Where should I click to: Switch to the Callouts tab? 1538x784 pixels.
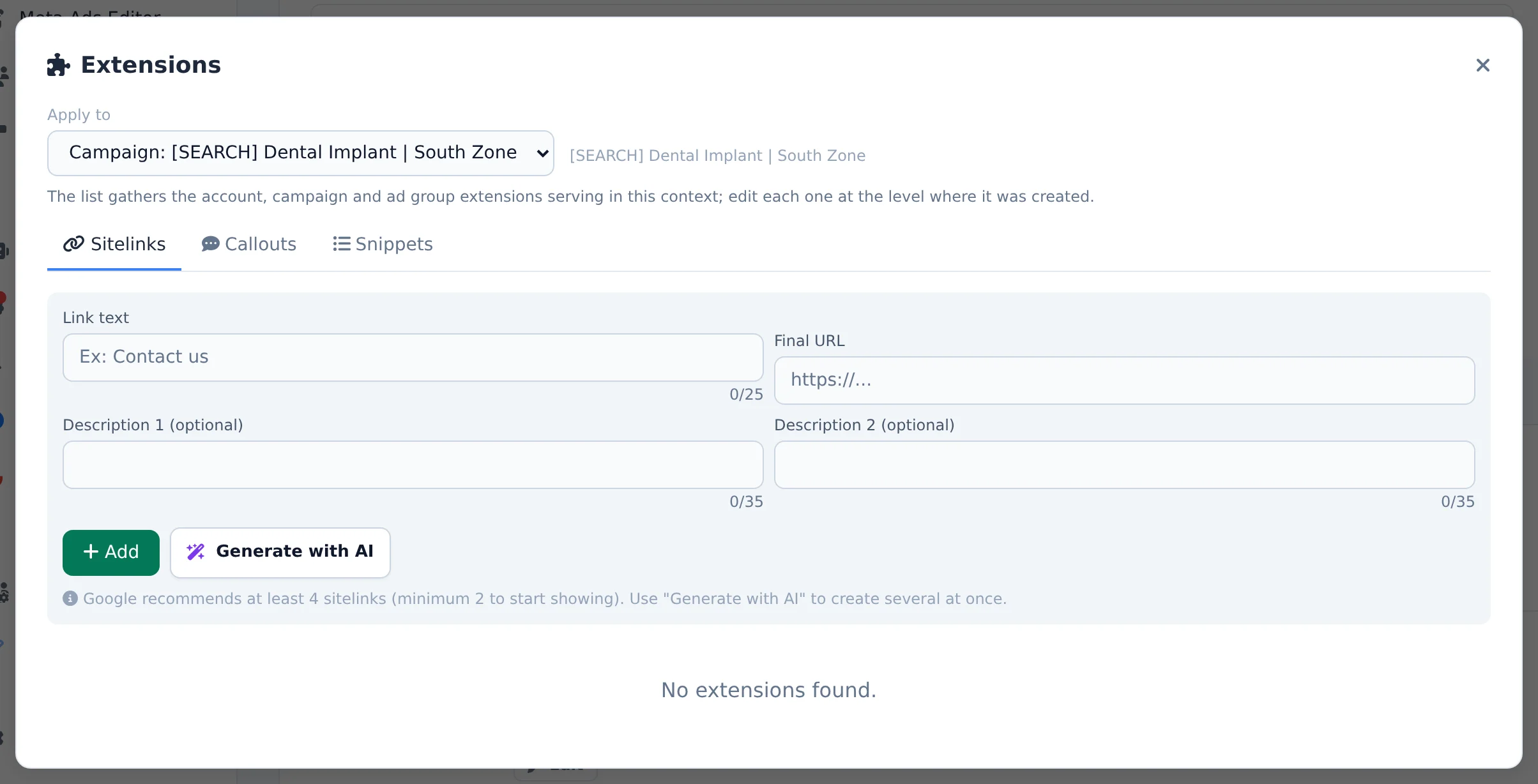[x=249, y=245]
